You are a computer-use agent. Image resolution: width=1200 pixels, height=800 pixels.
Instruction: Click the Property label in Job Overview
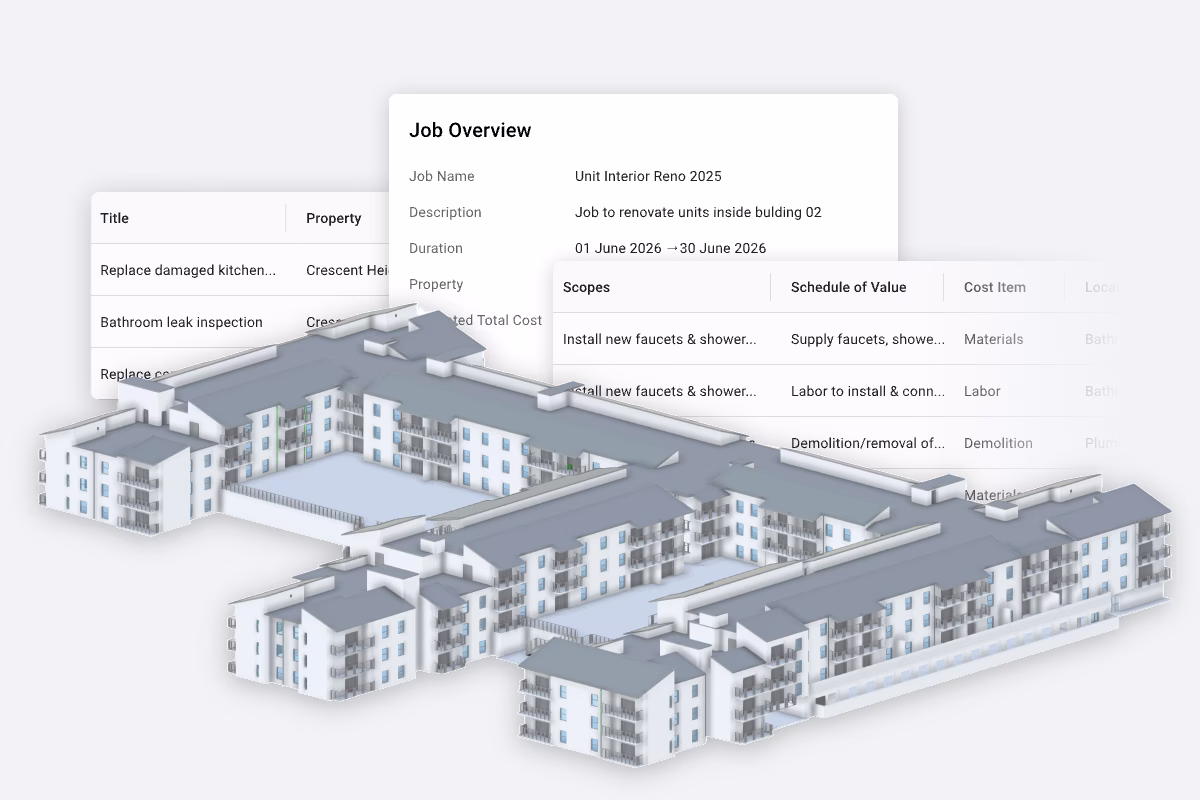pyautogui.click(x=436, y=284)
